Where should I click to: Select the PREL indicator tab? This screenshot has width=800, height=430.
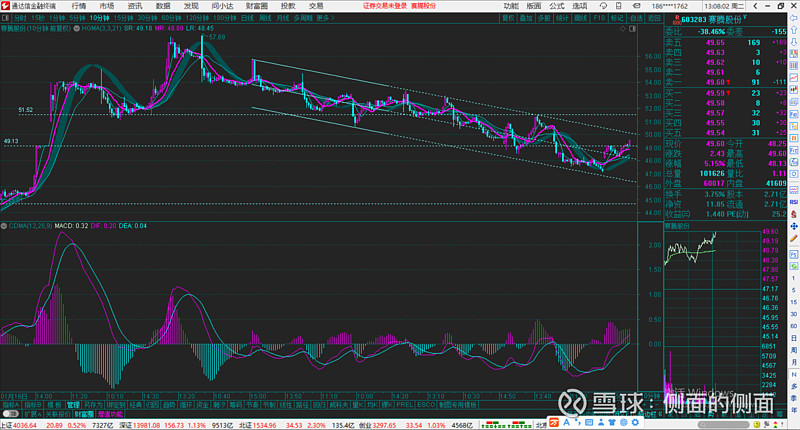pyautogui.click(x=404, y=404)
